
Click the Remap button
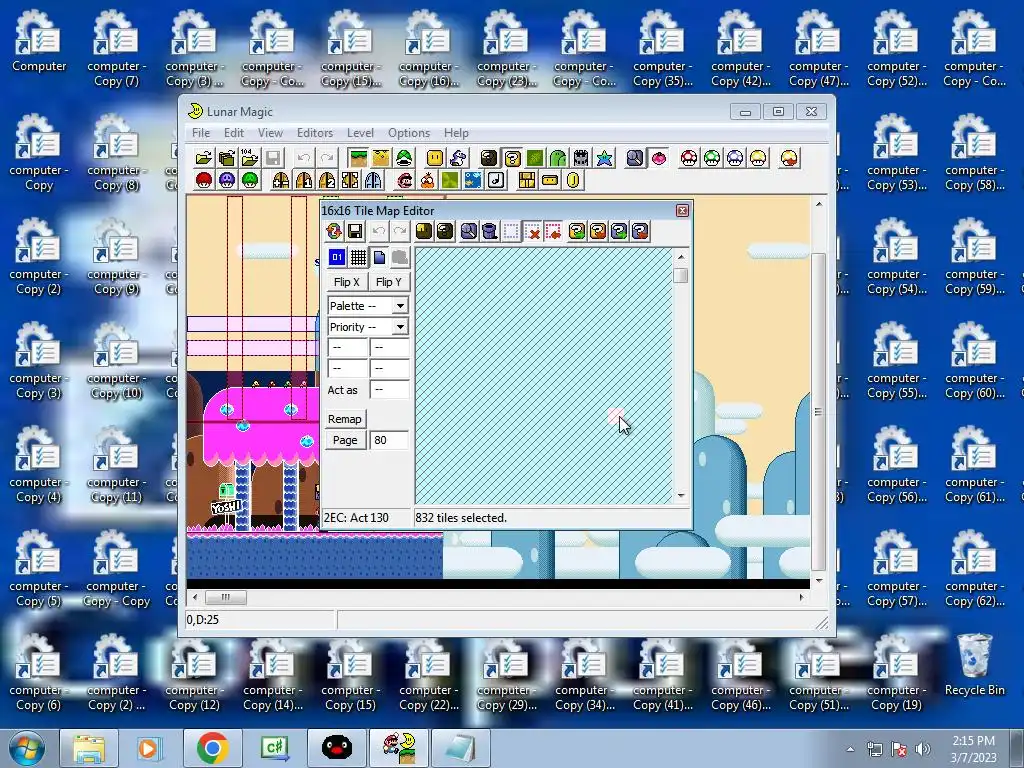[x=345, y=419]
